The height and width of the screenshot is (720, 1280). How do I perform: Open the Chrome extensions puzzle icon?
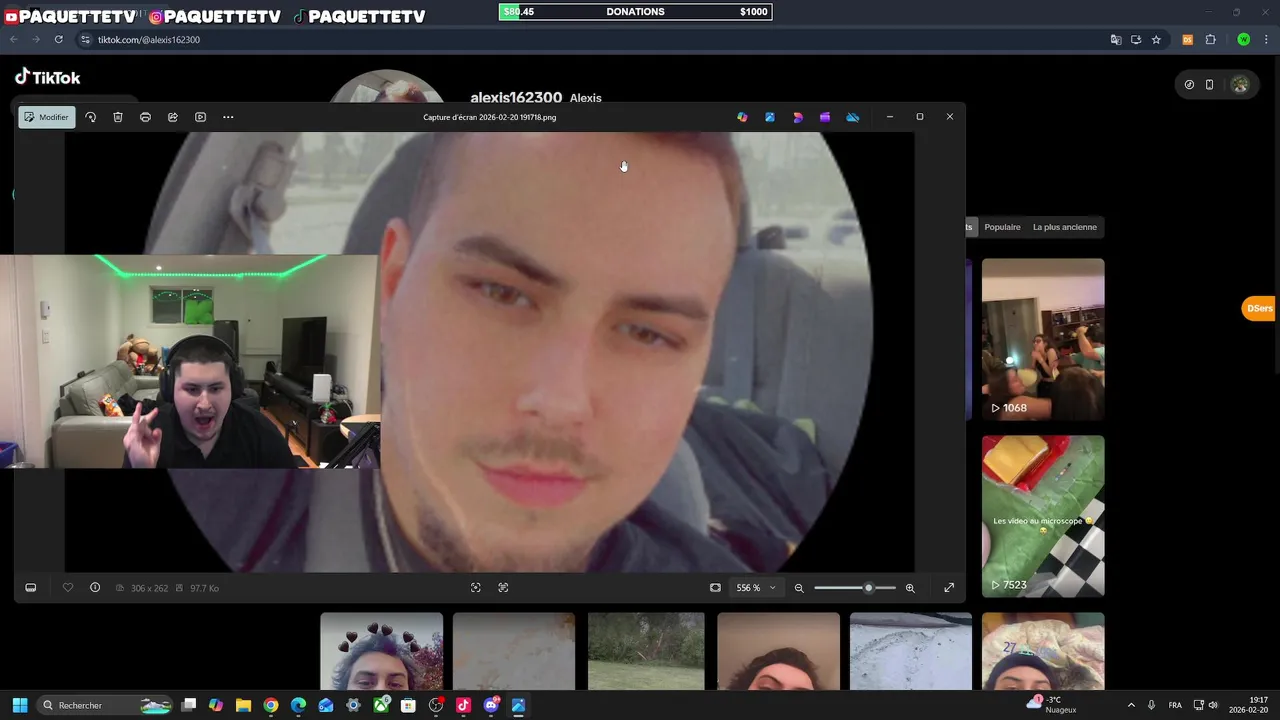click(x=1211, y=39)
